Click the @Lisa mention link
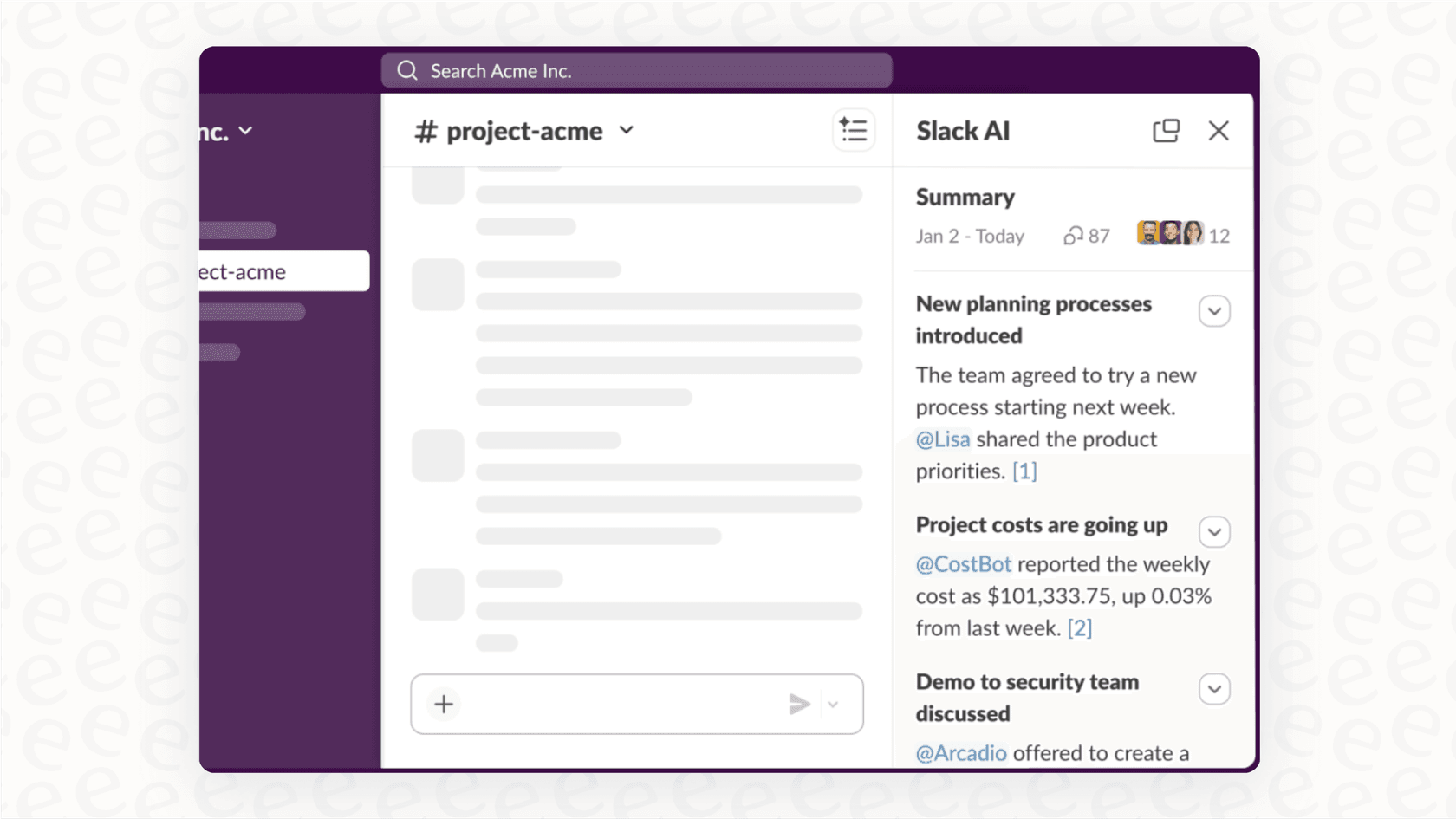Image resolution: width=1456 pixels, height=819 pixels. pyautogui.click(x=942, y=439)
